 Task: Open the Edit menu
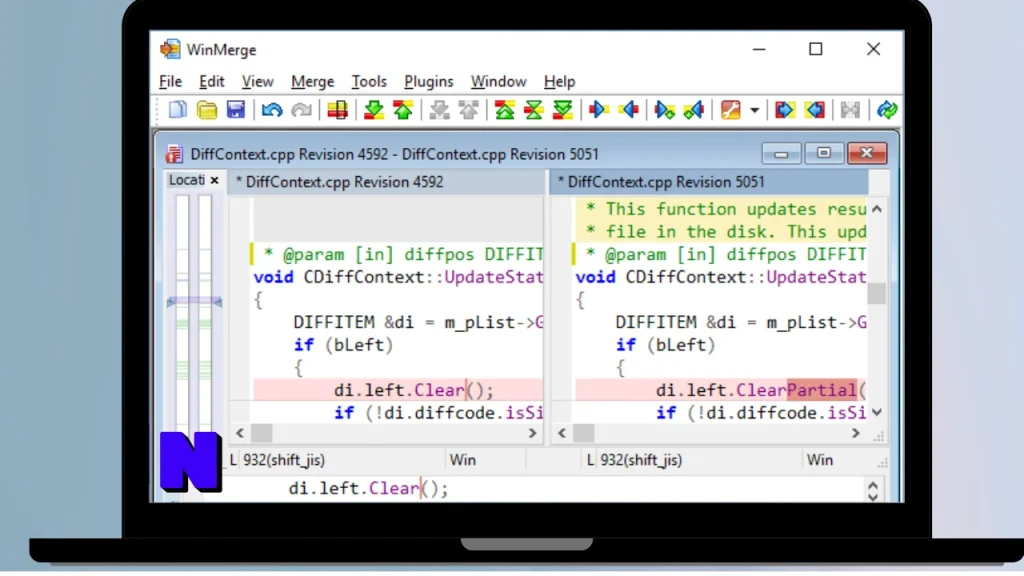click(x=212, y=82)
